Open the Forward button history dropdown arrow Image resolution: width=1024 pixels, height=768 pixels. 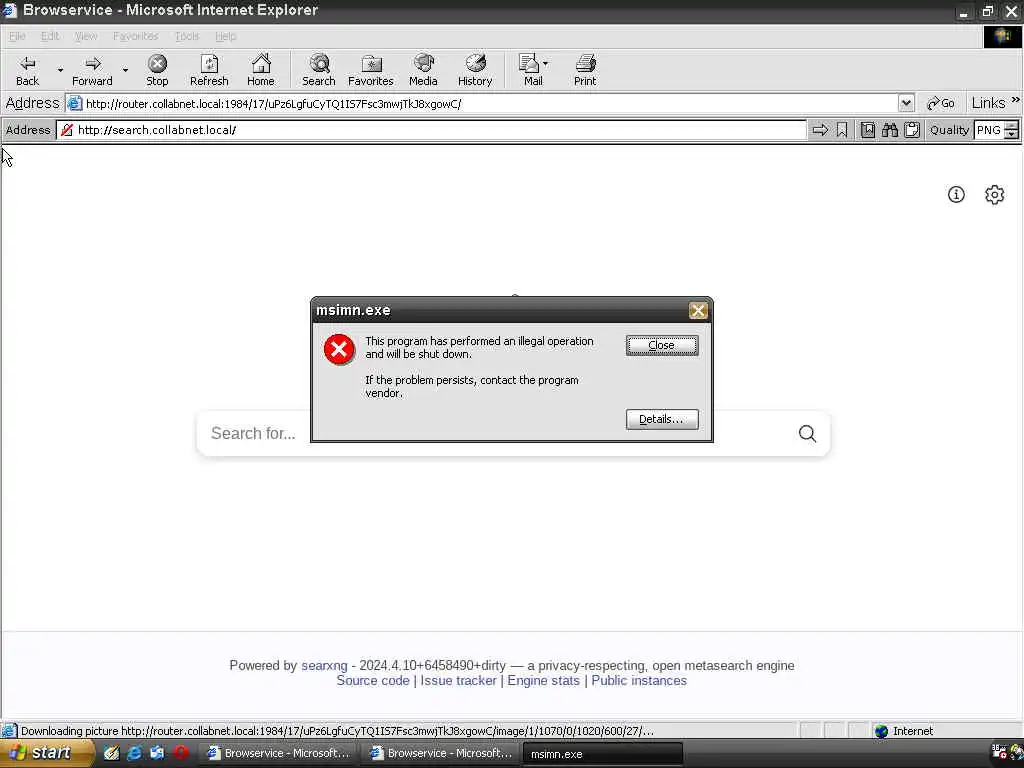[125, 70]
